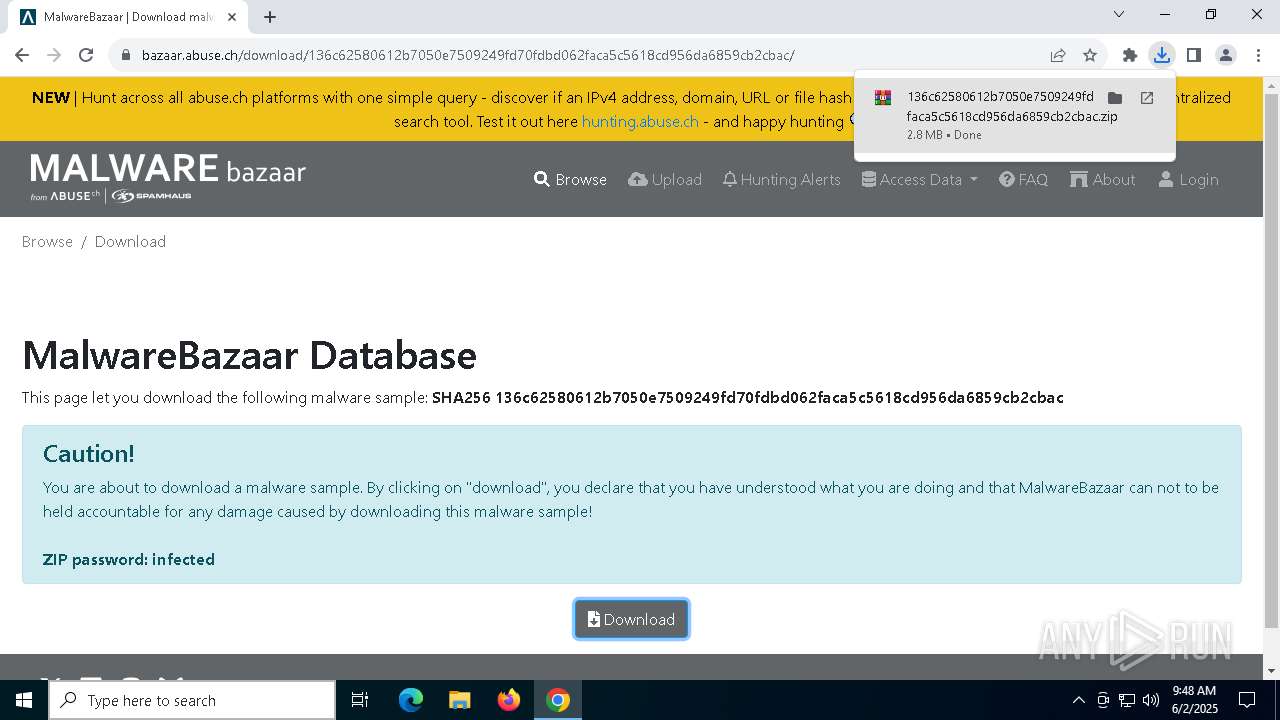Go to Login page
Image resolution: width=1280 pixels, height=720 pixels.
click(x=1188, y=179)
